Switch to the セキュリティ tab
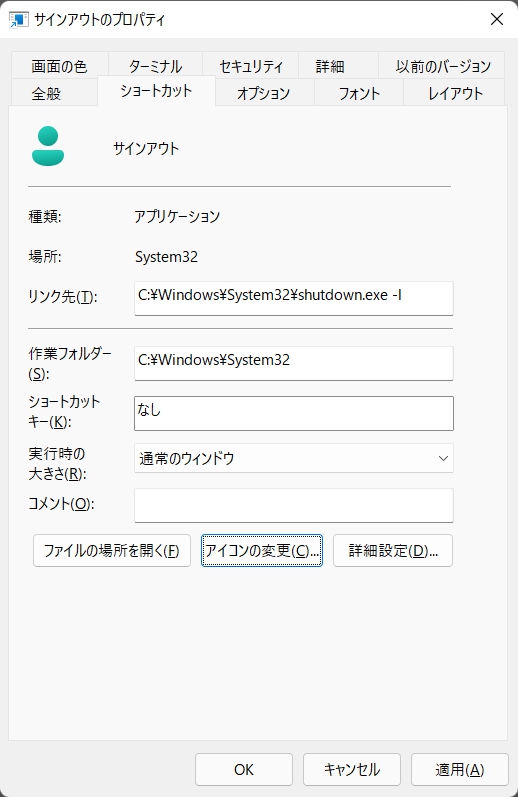The image size is (518, 797). pos(251,66)
